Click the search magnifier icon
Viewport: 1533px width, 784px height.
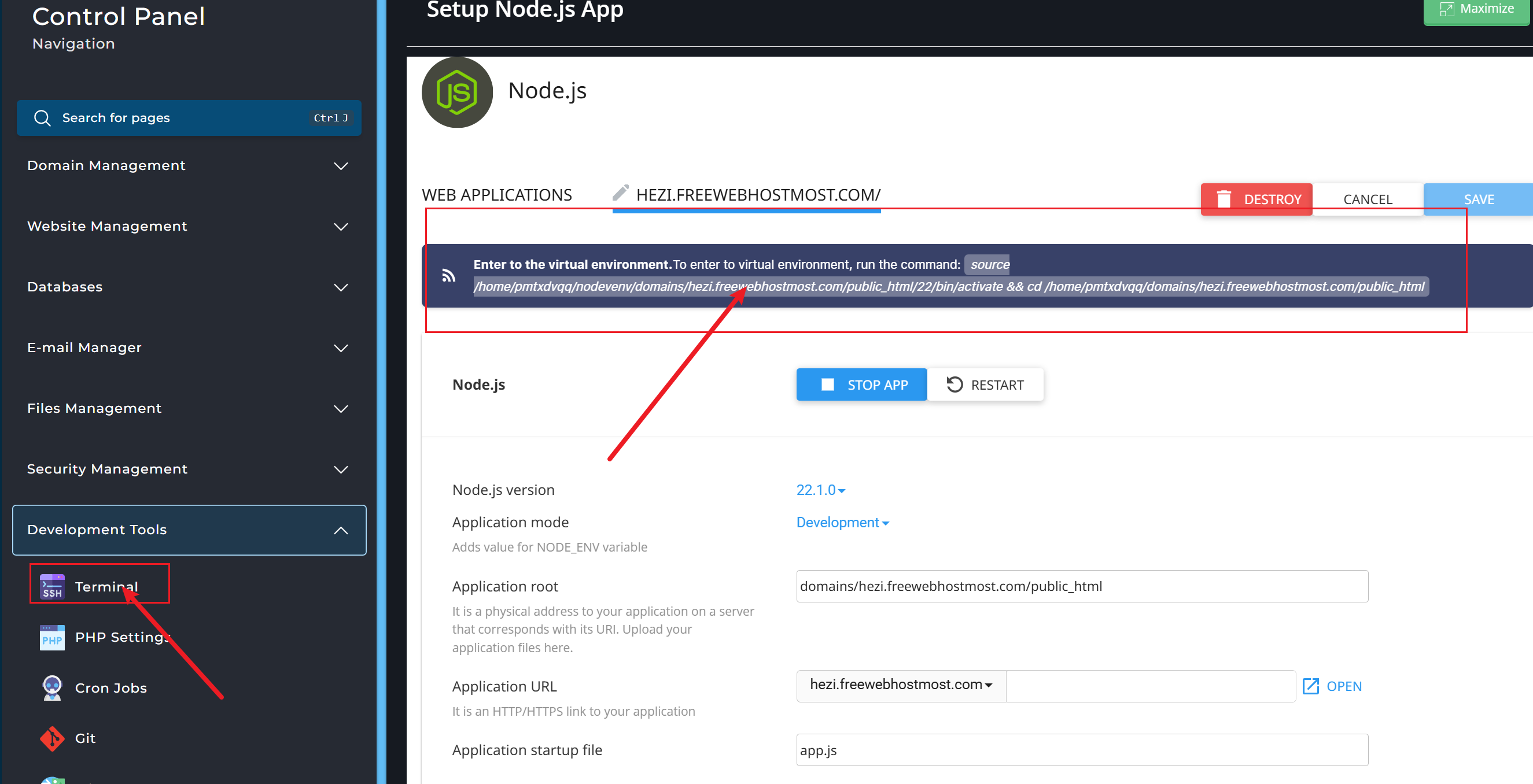pyautogui.click(x=42, y=118)
